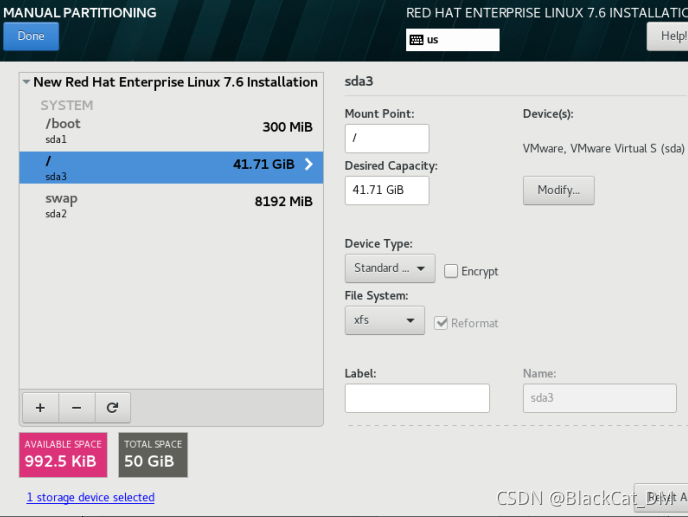688x517 pixels.
Task: Select the swap sda2 partition row
Action: pyautogui.click(x=171, y=205)
